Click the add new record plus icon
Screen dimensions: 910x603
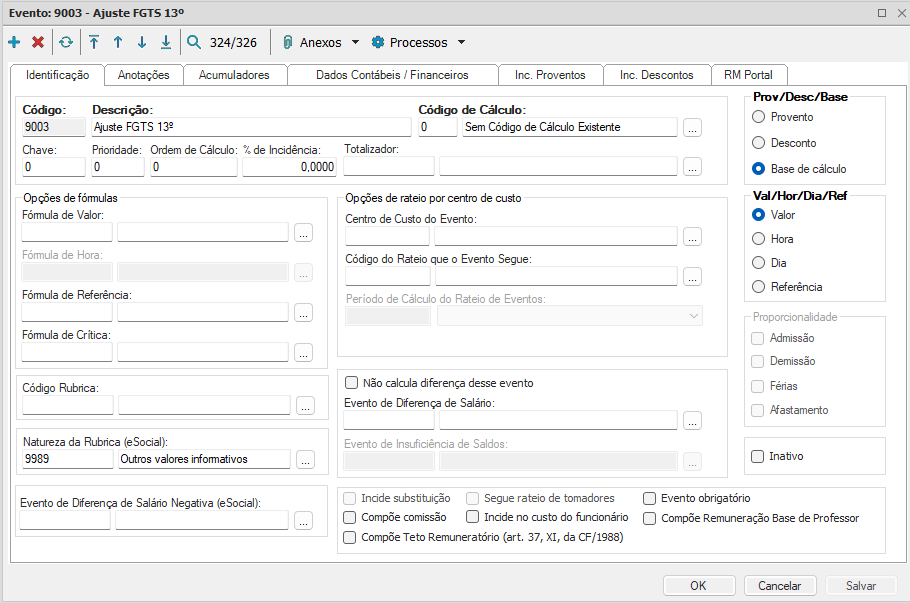(x=14, y=43)
